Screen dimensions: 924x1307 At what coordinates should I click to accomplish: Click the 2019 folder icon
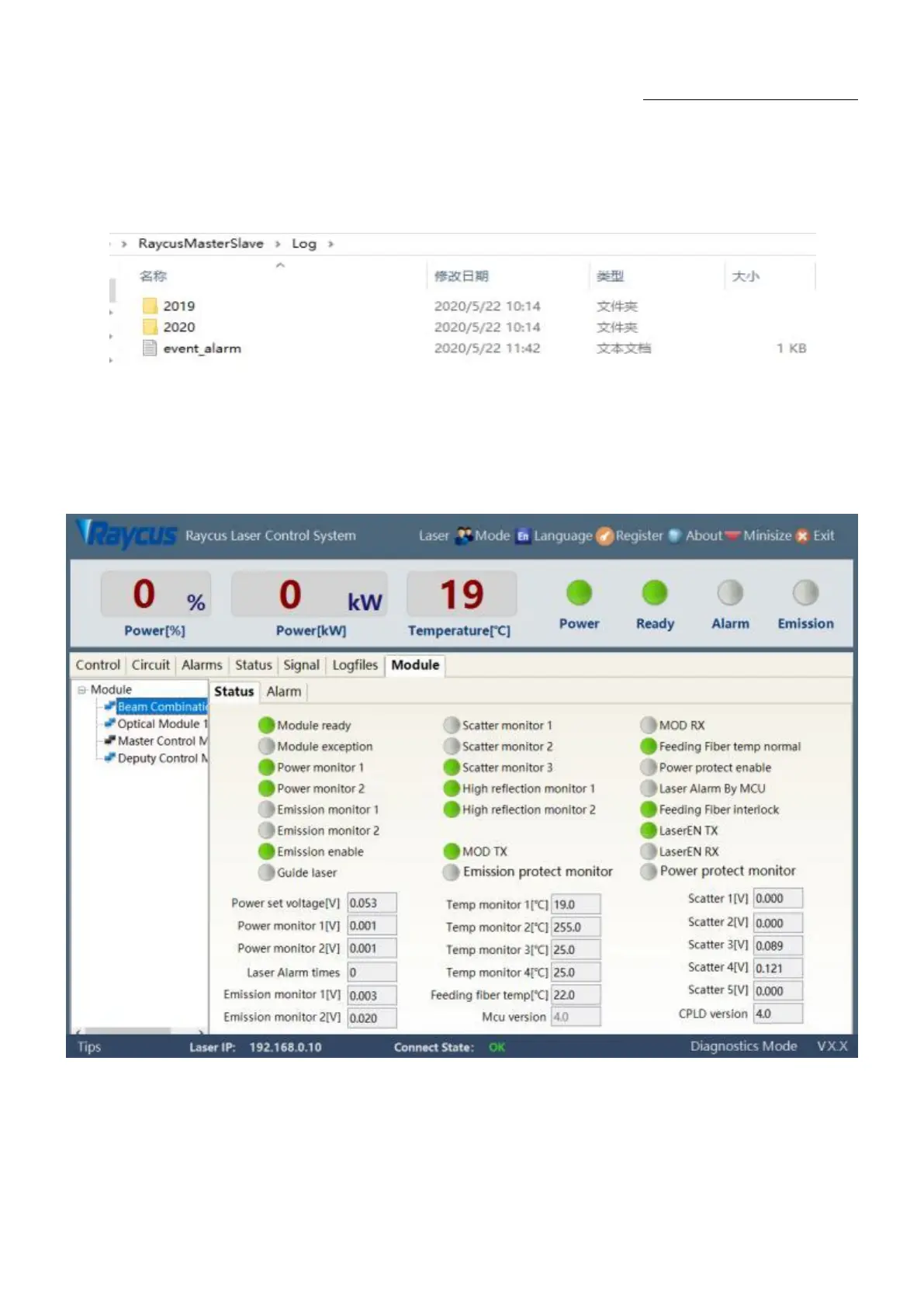150,306
